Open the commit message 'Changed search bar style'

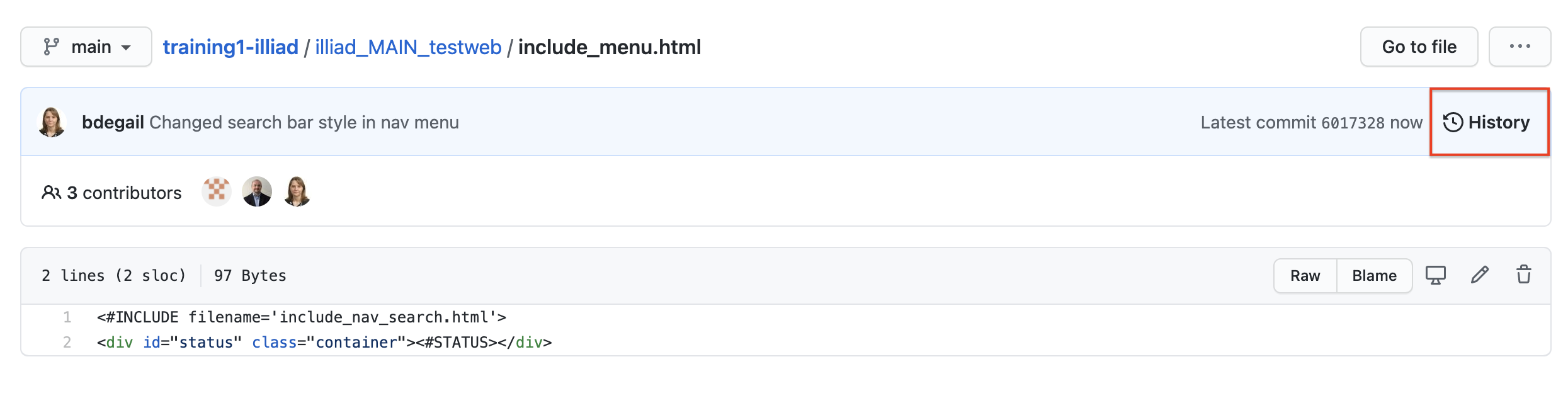click(304, 122)
